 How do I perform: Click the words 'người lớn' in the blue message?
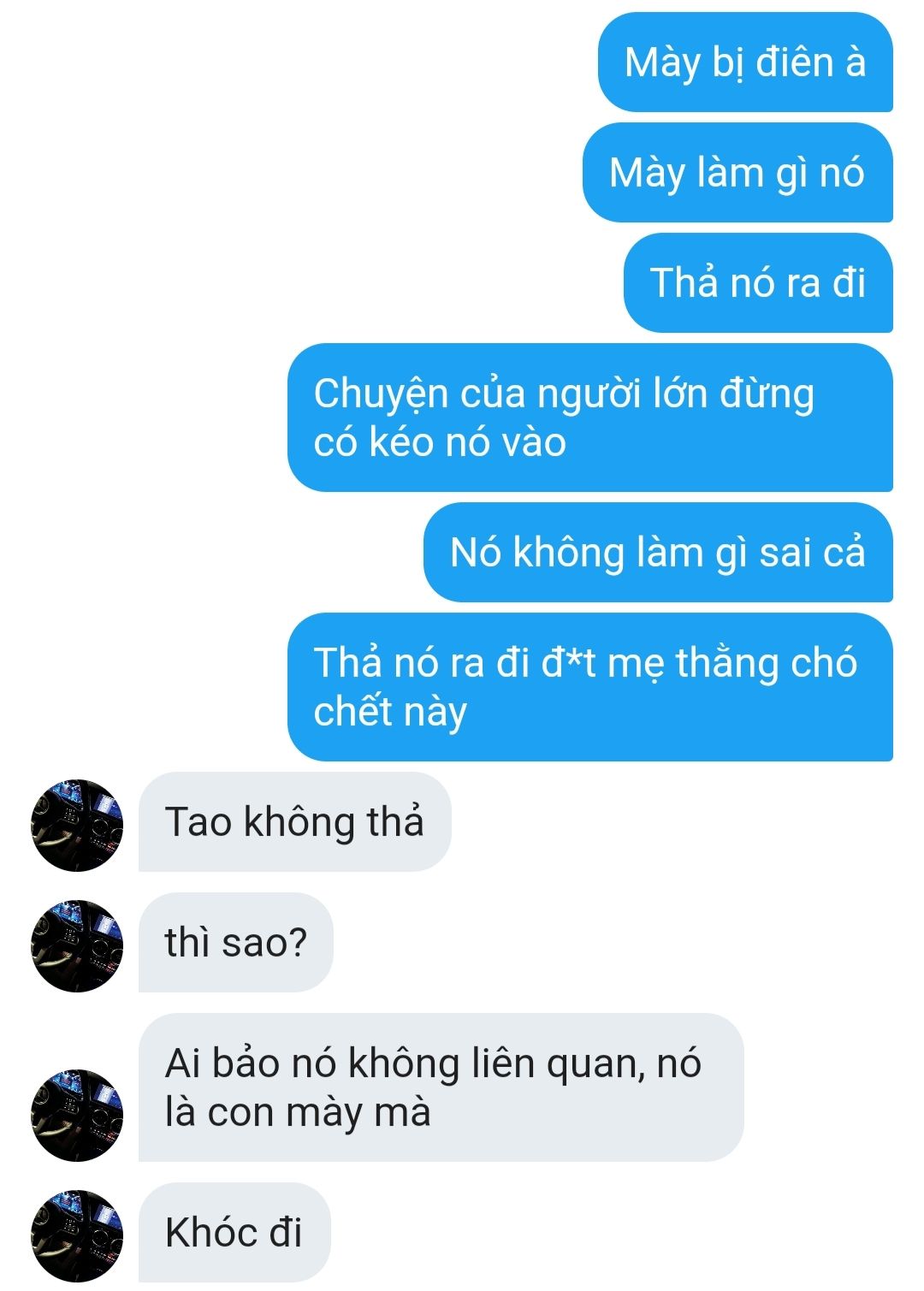pos(621,394)
